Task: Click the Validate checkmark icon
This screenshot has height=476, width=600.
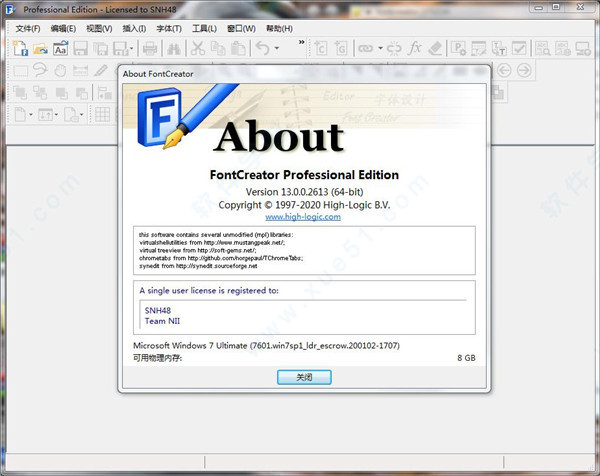Action: (x=519, y=49)
